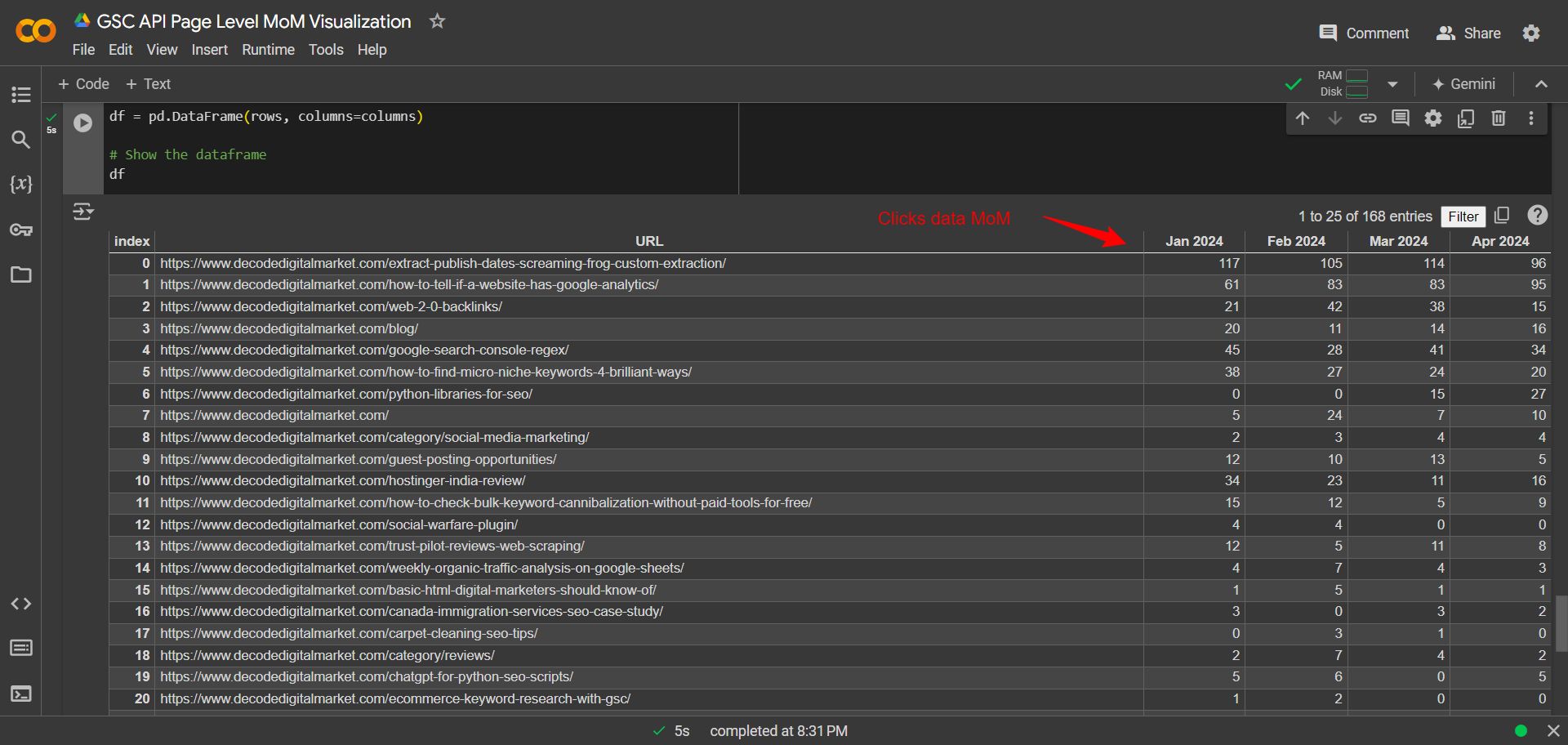1568x745 pixels.
Task: Open the RAM and Disk resources dropdown
Action: (1392, 83)
